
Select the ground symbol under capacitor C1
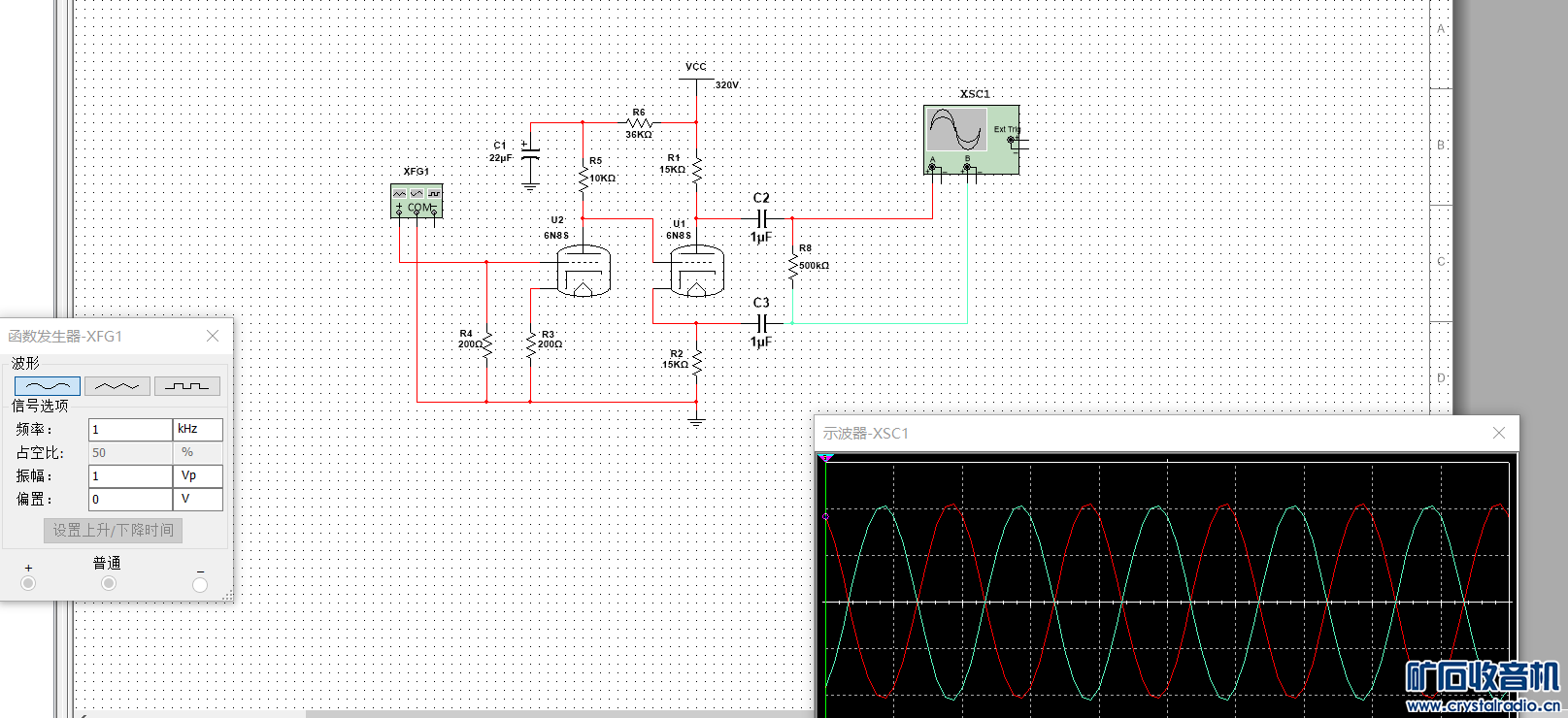[530, 184]
